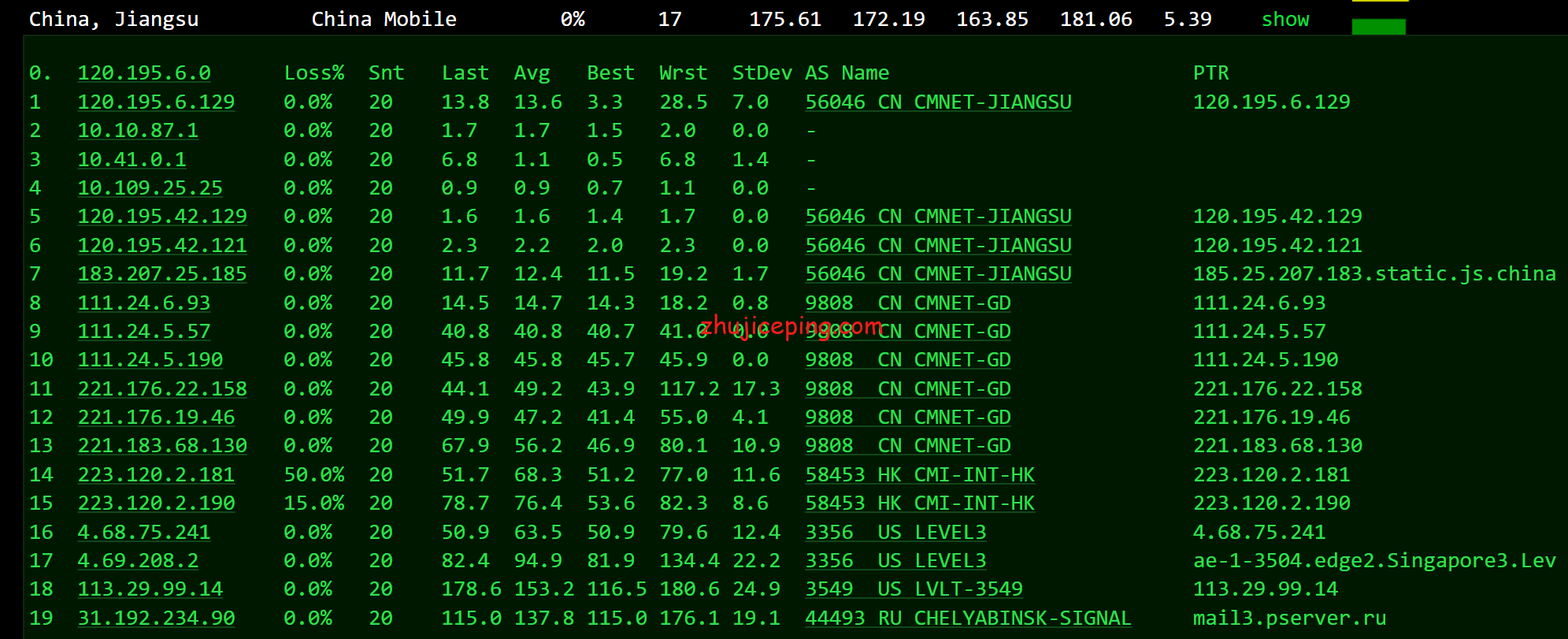Open AS 58453 HK CMI-INT-HK on hop 14
This screenshot has height=639, width=1568.
[920, 475]
